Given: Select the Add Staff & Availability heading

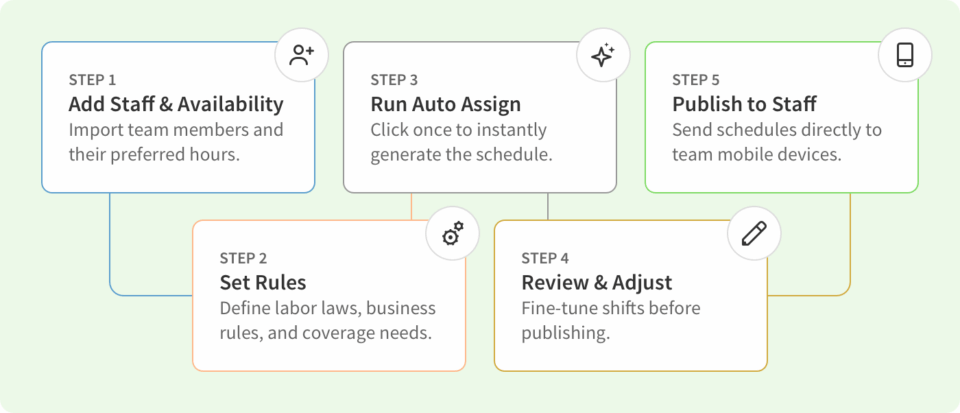Looking at the screenshot, I should point(176,105).
